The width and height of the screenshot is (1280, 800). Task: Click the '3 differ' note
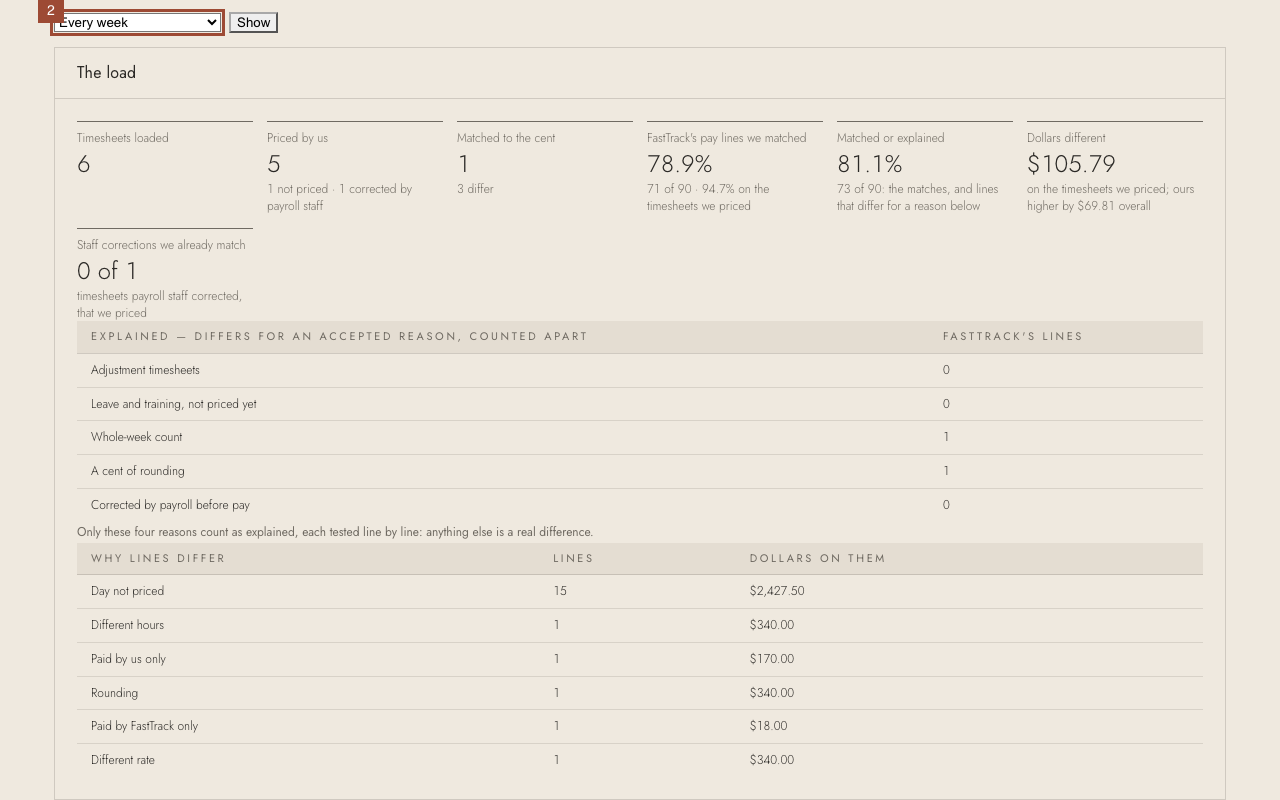point(475,189)
